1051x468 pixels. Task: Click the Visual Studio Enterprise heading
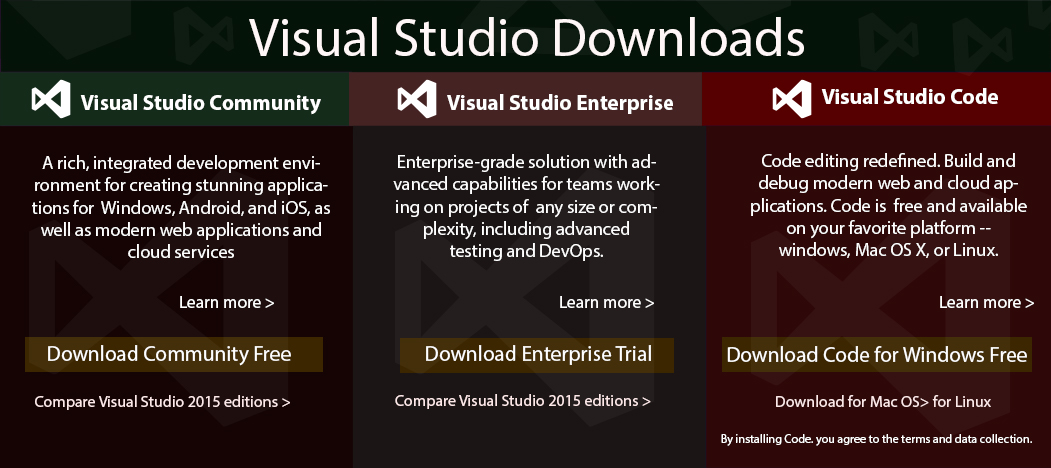pos(560,103)
